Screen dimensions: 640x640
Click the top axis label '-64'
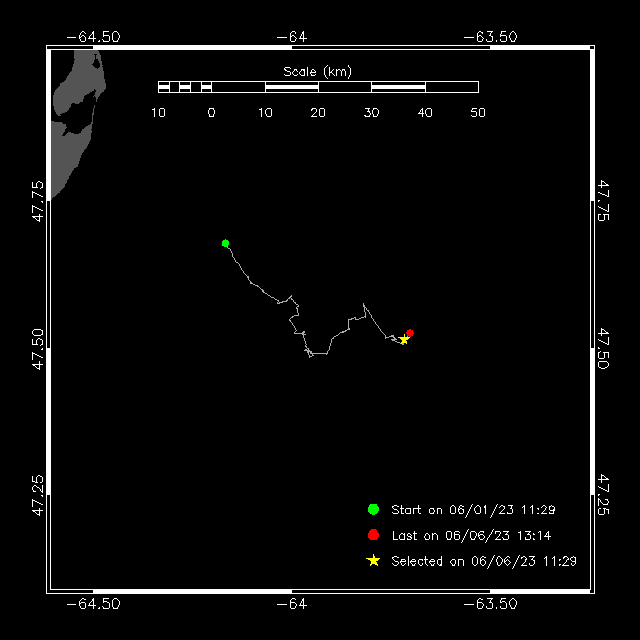point(292,37)
